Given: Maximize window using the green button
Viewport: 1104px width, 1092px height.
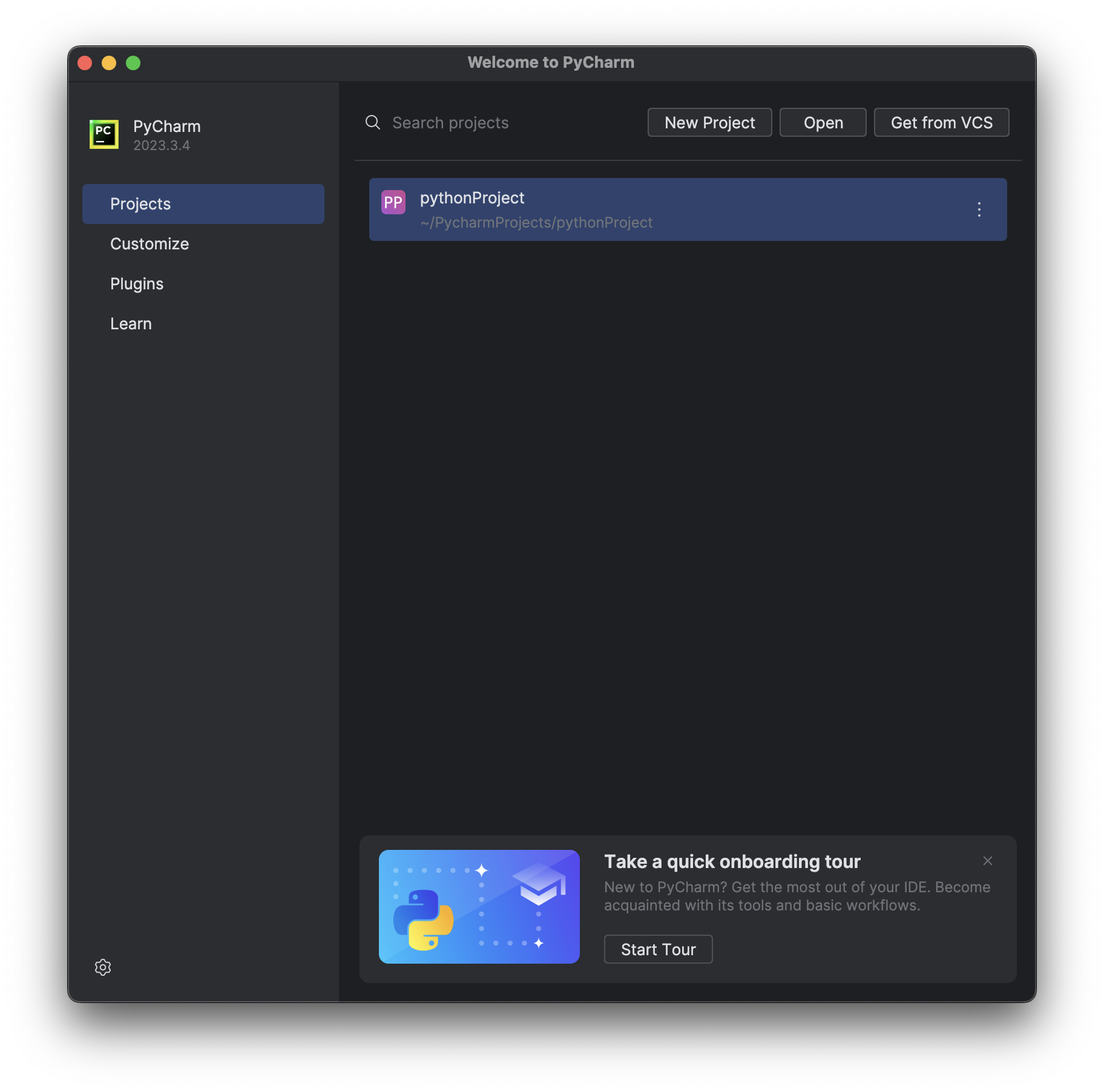Looking at the screenshot, I should 133,63.
